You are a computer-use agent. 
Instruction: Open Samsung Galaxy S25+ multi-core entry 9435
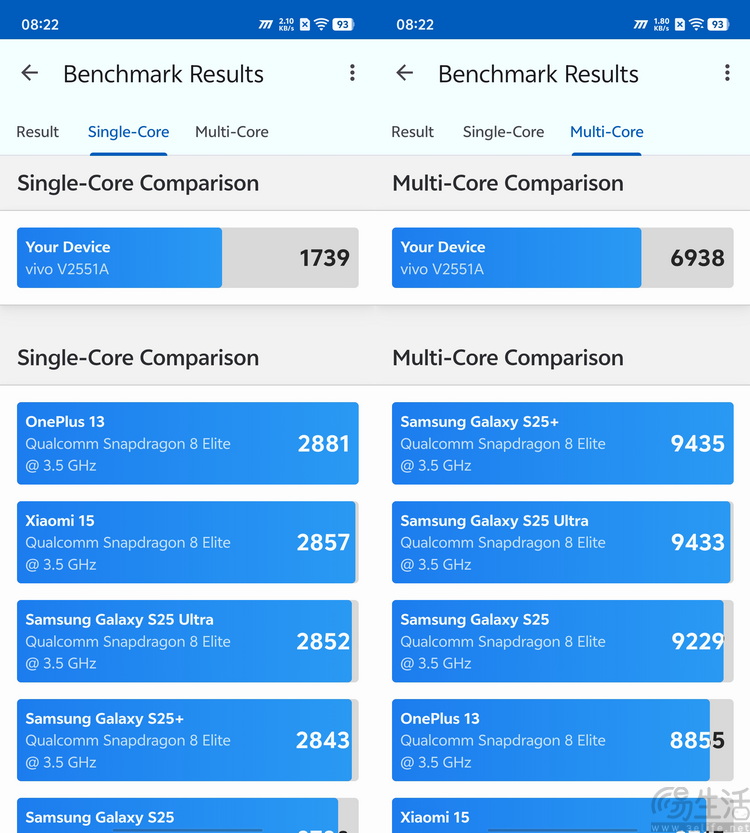point(562,443)
